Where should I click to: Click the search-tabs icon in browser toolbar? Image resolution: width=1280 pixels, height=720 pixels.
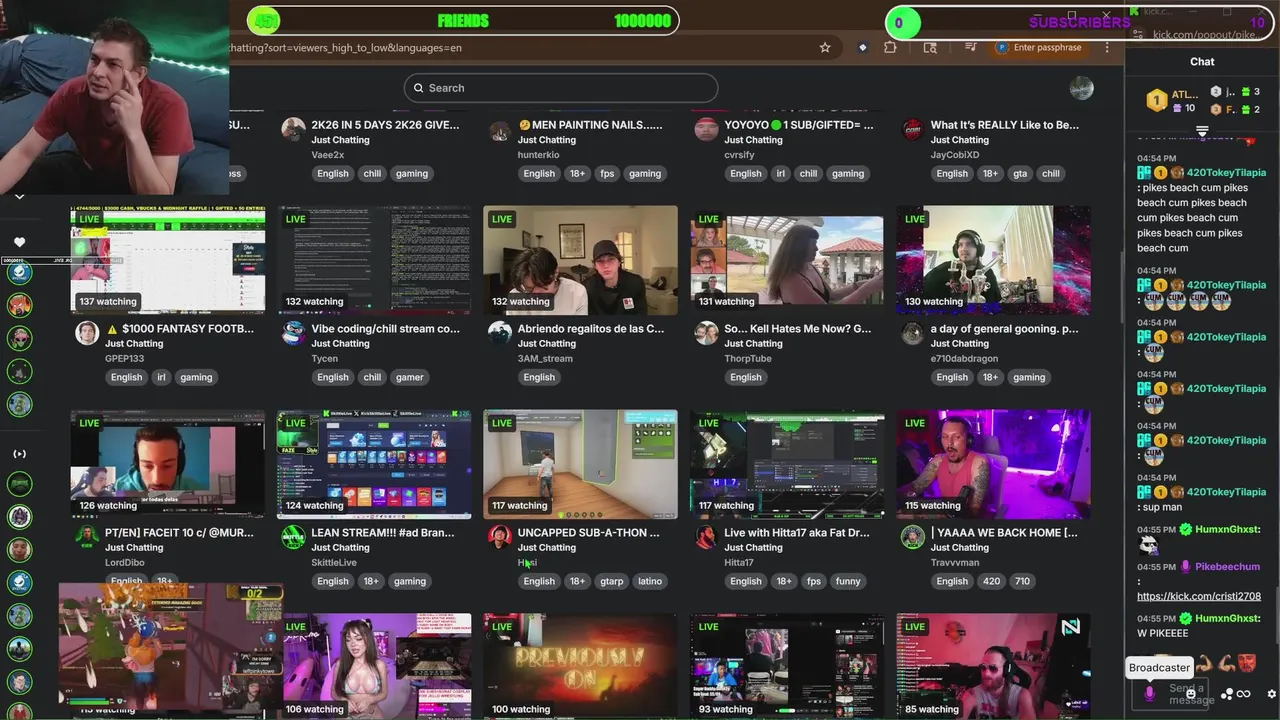pyautogui.click(x=930, y=47)
